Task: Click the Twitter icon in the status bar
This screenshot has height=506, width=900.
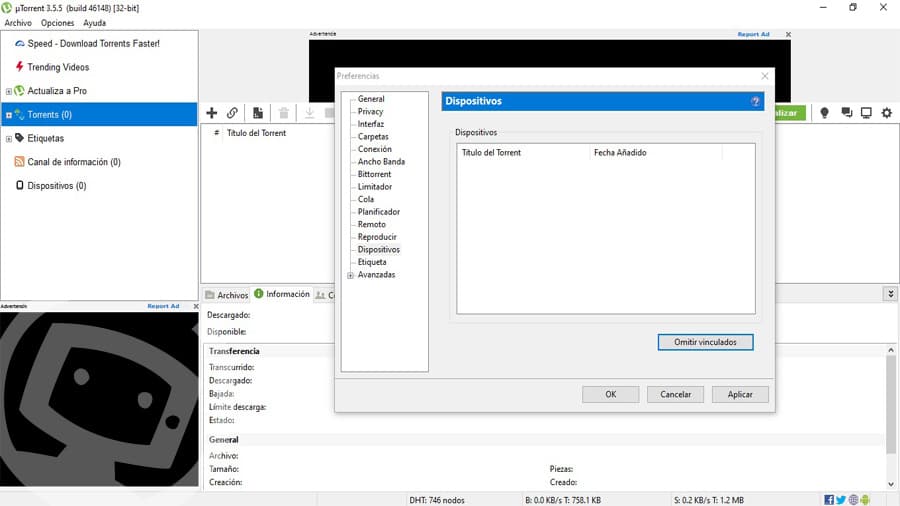Action: pos(841,500)
